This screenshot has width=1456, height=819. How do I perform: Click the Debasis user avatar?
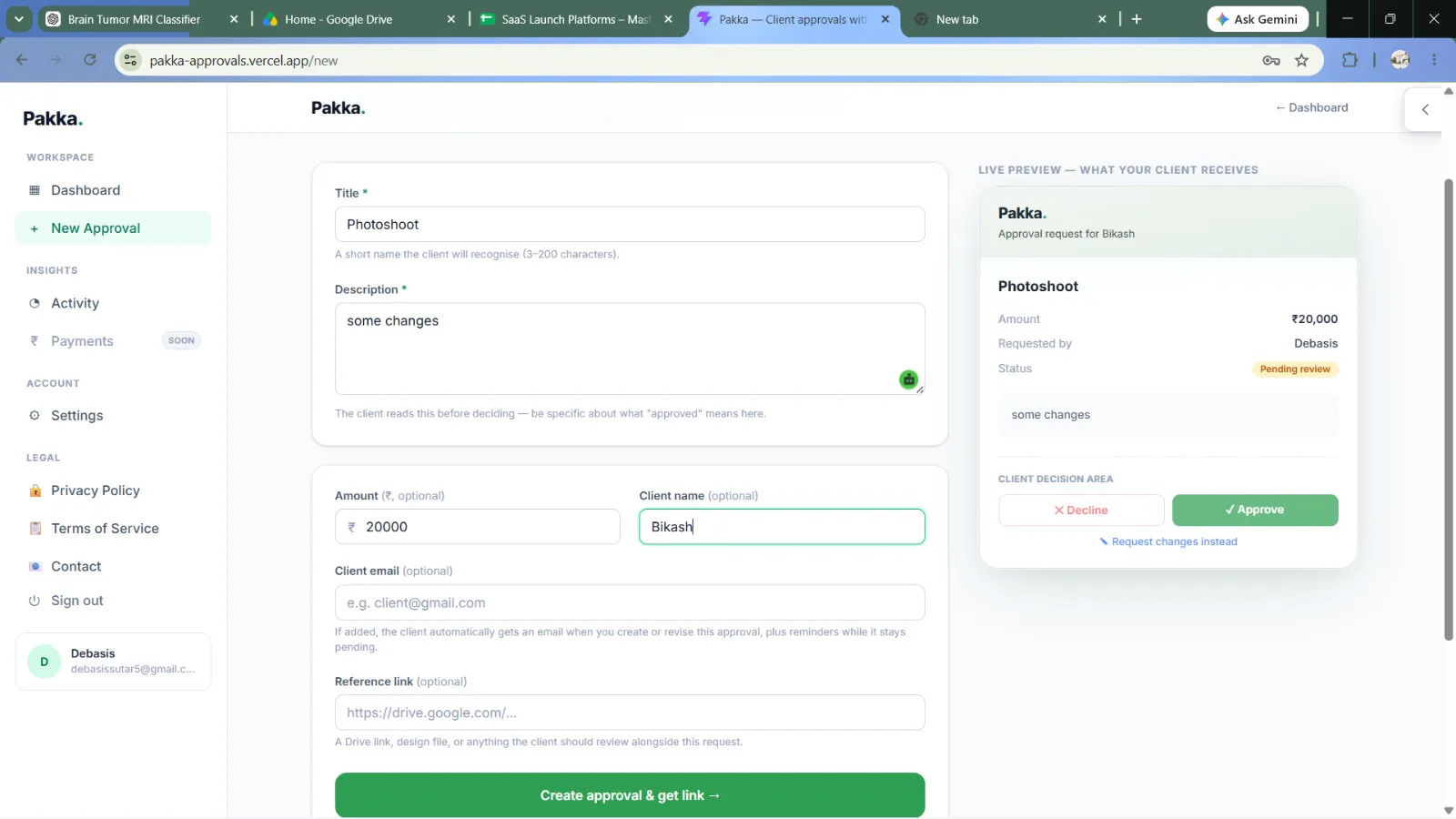click(x=45, y=662)
